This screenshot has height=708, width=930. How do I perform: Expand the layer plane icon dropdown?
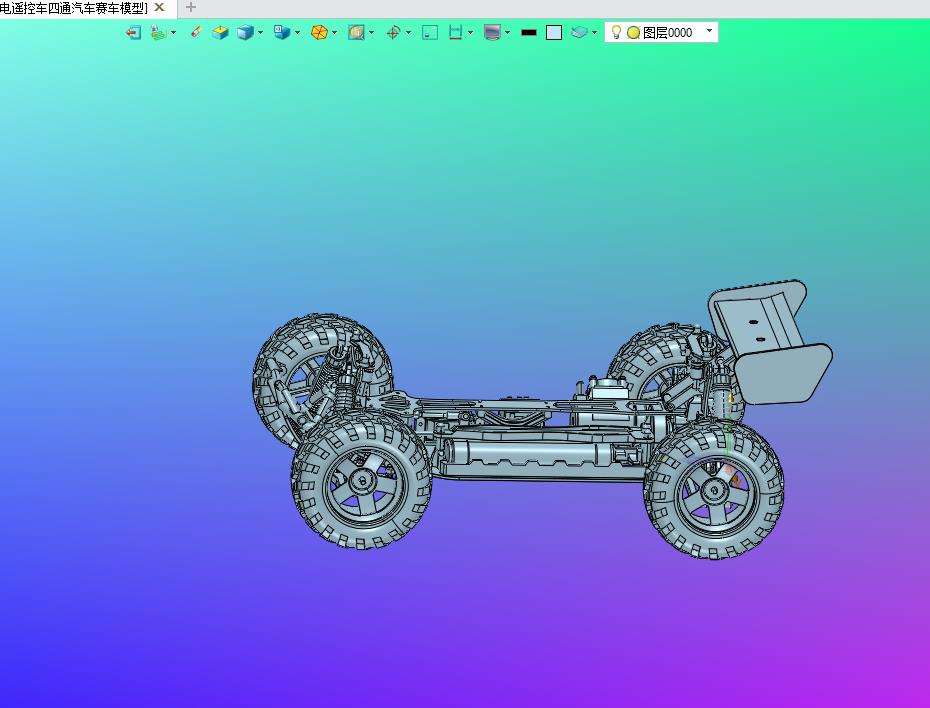pos(594,33)
